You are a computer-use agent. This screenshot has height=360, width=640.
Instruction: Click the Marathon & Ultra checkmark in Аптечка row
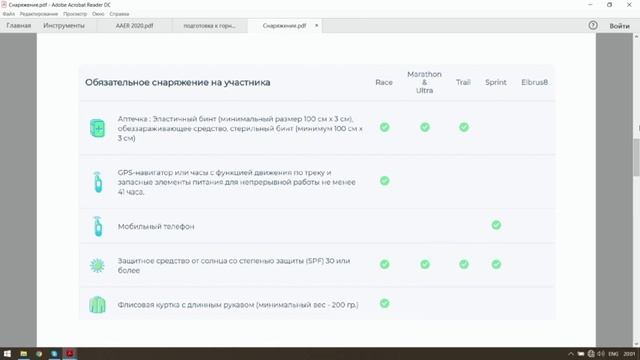point(425,127)
